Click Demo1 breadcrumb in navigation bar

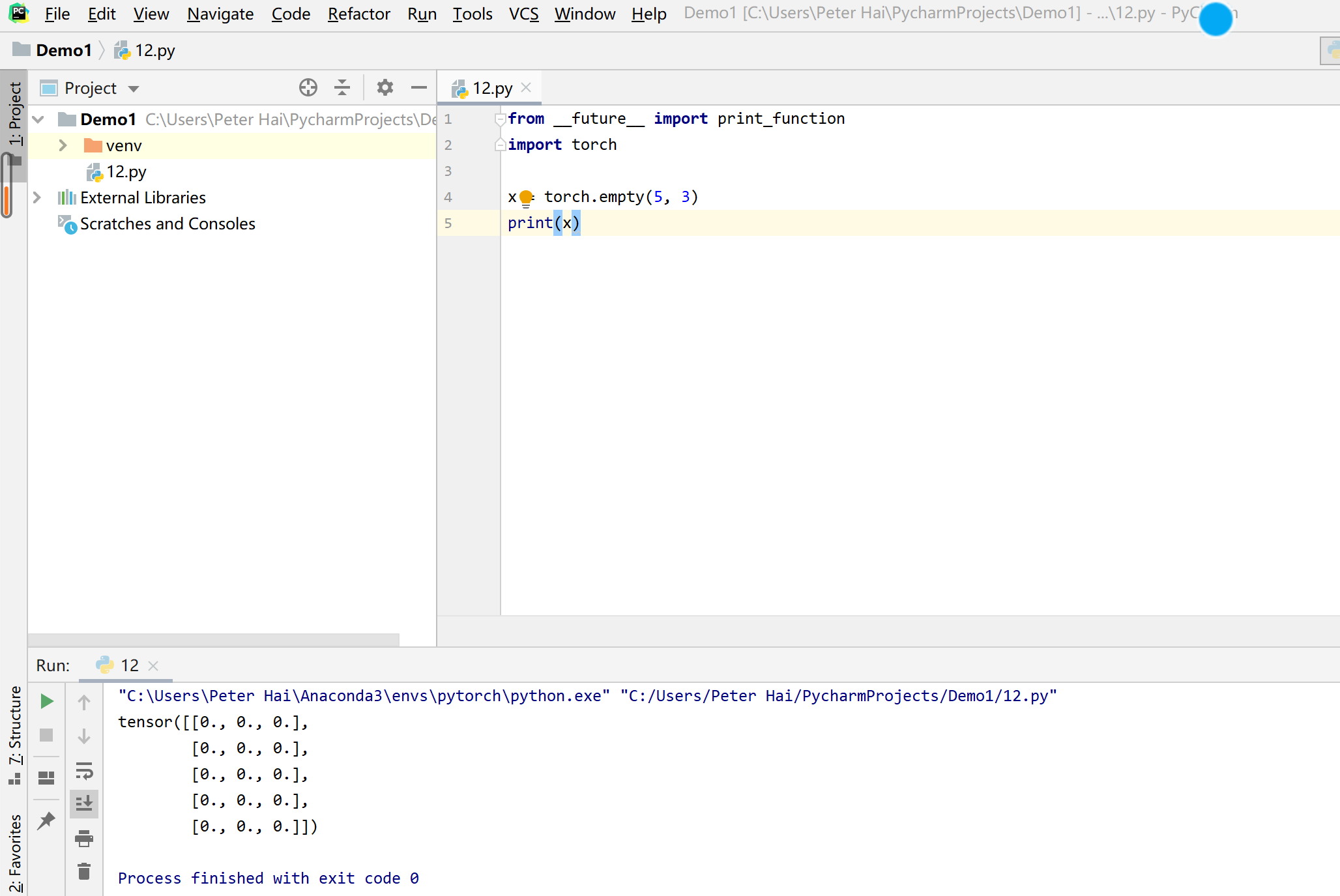(63, 50)
